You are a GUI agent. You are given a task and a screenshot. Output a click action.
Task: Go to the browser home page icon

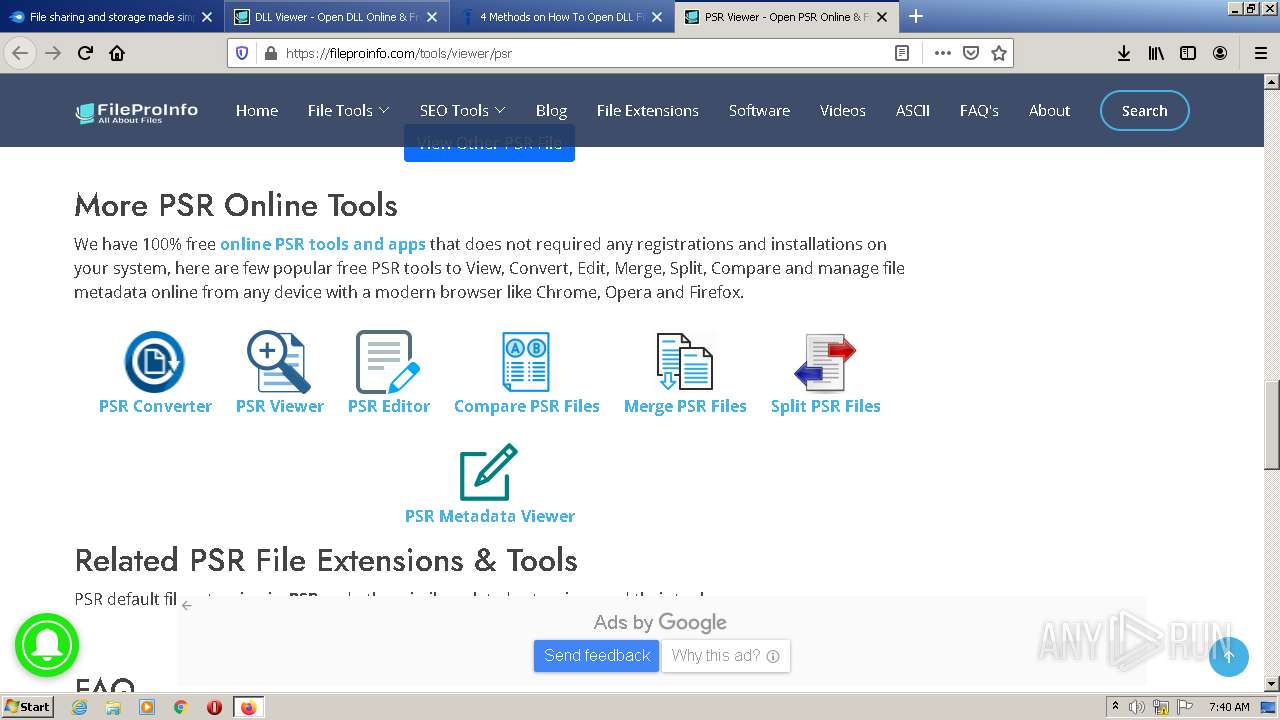[x=117, y=53]
